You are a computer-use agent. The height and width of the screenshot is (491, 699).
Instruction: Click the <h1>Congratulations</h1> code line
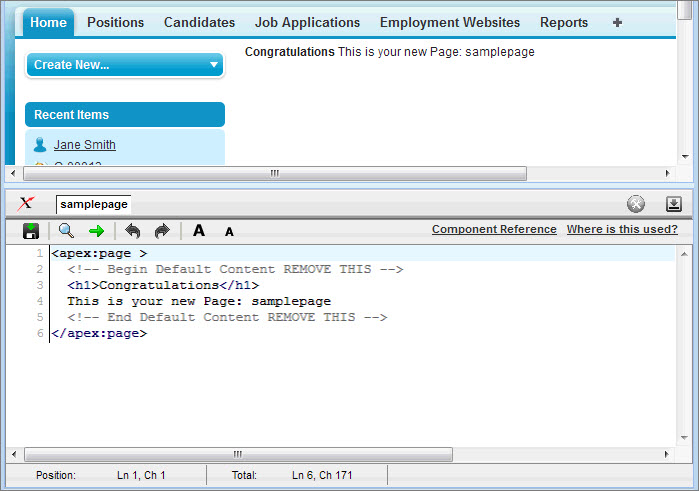point(163,285)
